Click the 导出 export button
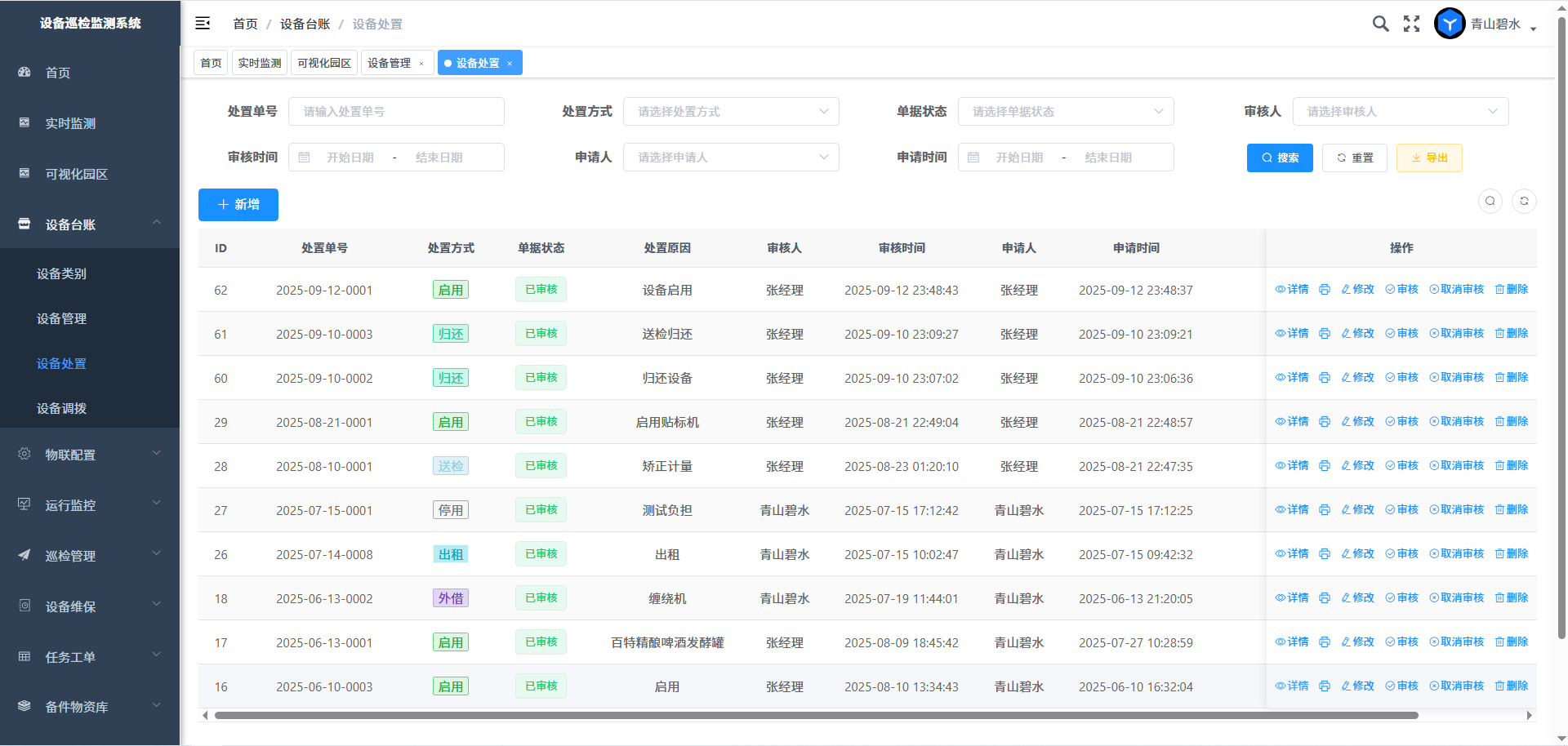The width and height of the screenshot is (1568, 746). pyautogui.click(x=1429, y=158)
